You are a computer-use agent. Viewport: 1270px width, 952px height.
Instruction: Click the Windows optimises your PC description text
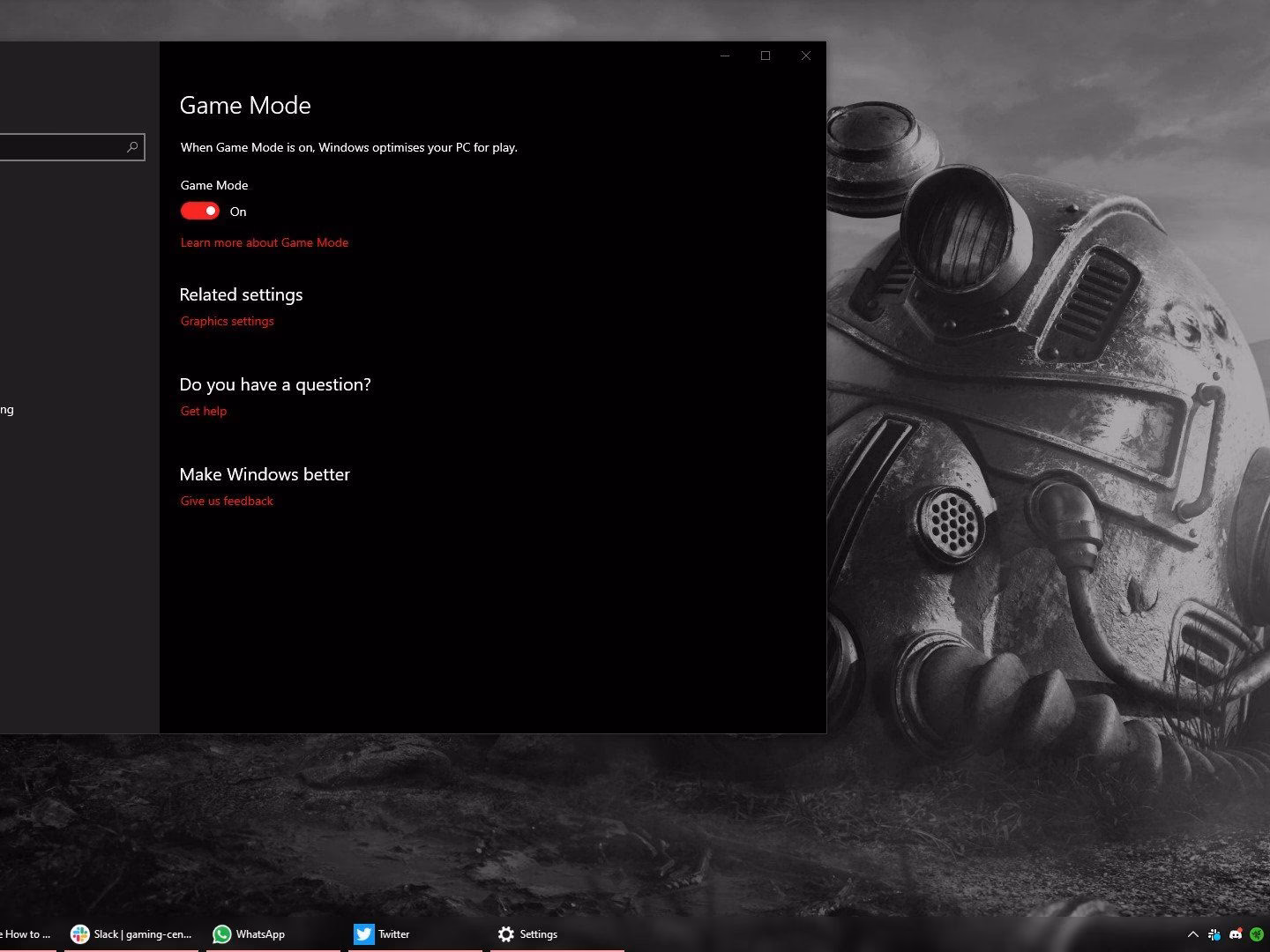pyautogui.click(x=349, y=147)
